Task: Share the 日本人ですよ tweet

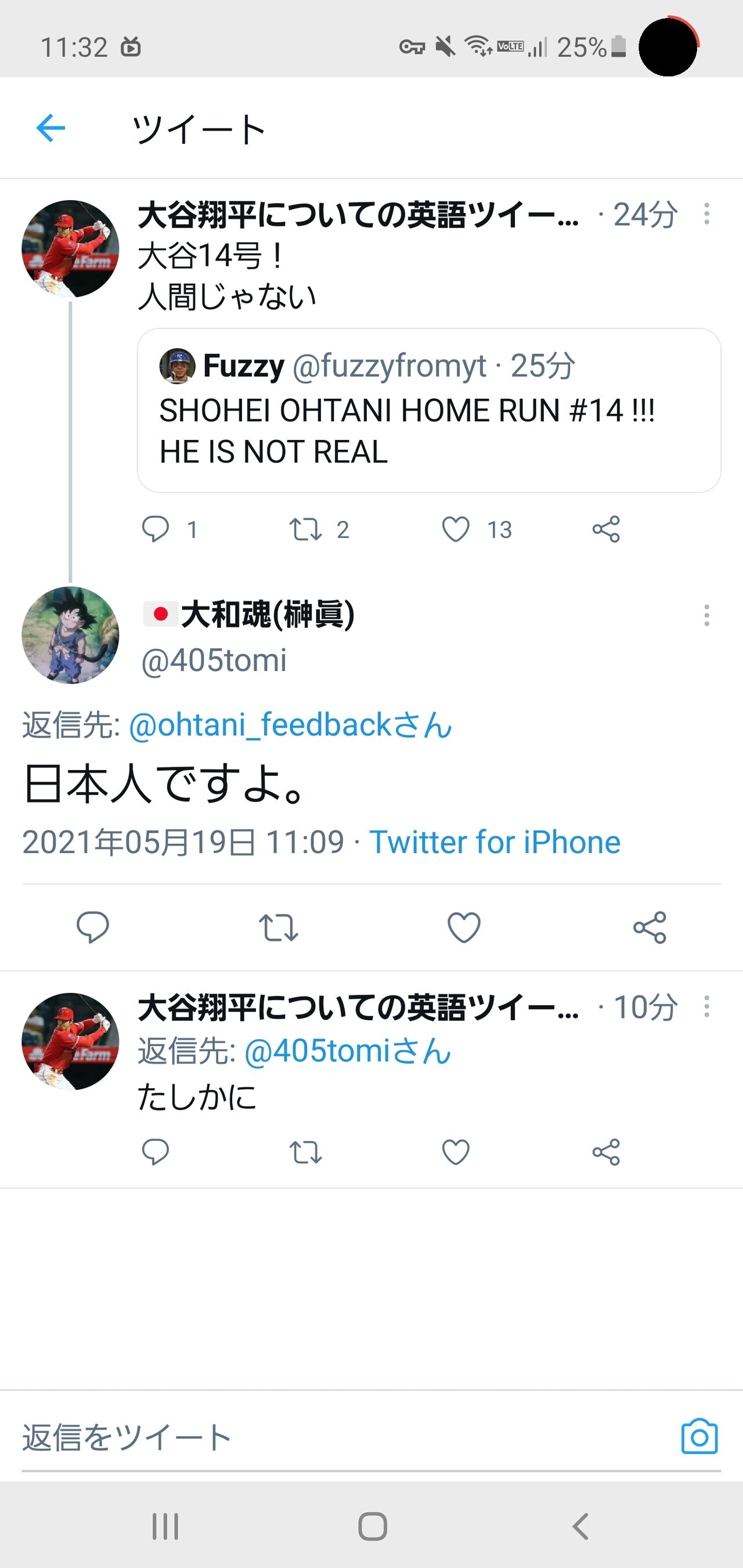Action: 650,927
